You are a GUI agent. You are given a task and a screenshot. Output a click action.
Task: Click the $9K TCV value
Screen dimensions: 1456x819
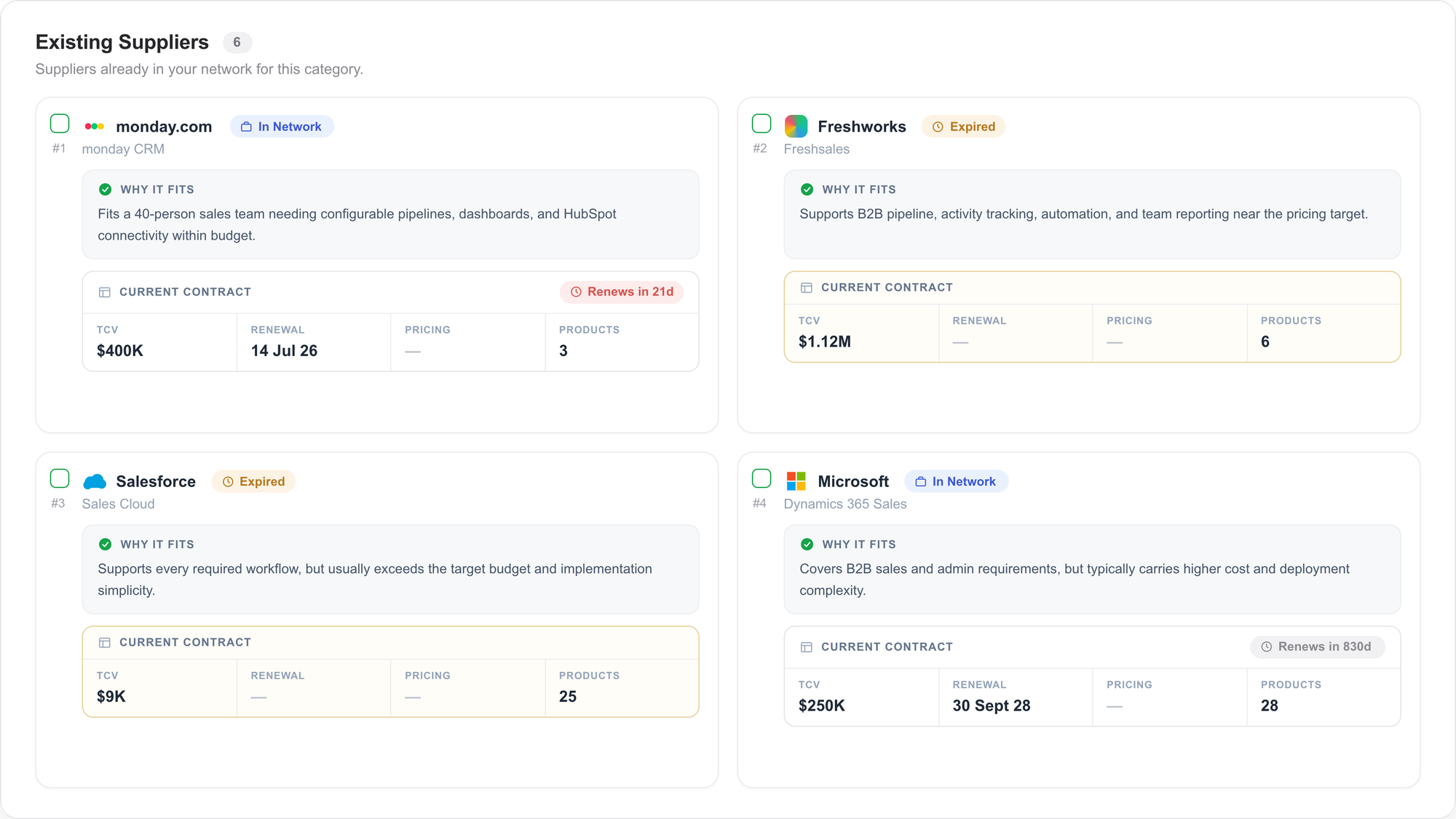111,697
